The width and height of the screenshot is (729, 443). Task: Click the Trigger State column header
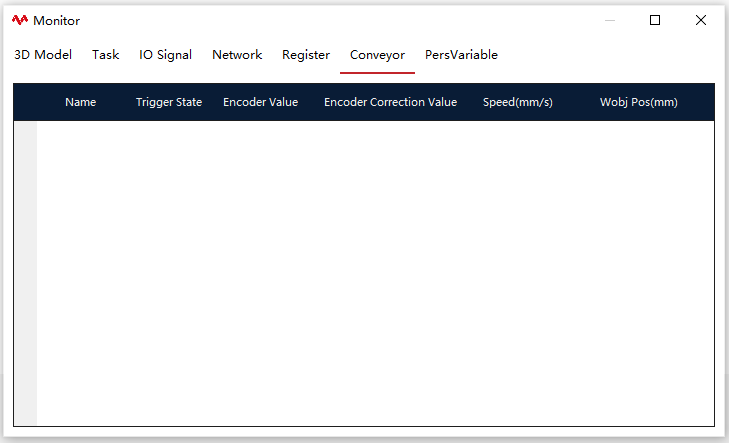coord(169,102)
